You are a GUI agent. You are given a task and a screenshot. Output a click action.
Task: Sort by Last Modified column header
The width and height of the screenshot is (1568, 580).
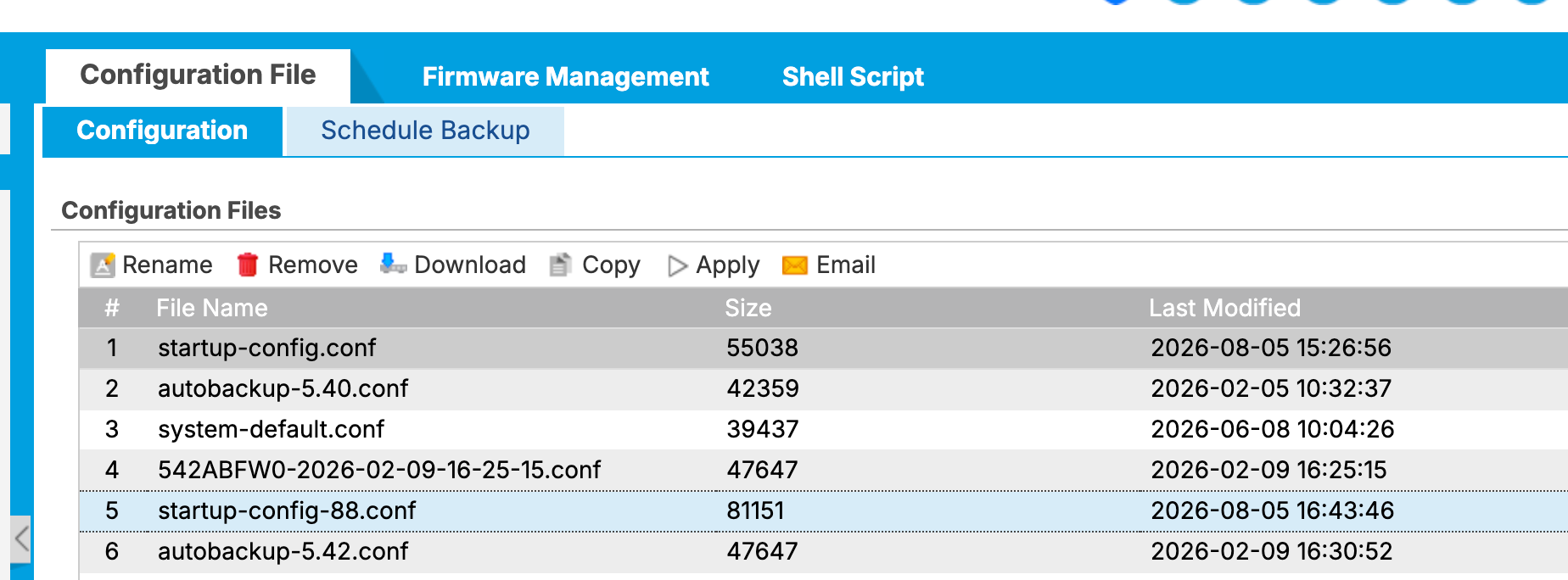click(x=1224, y=308)
